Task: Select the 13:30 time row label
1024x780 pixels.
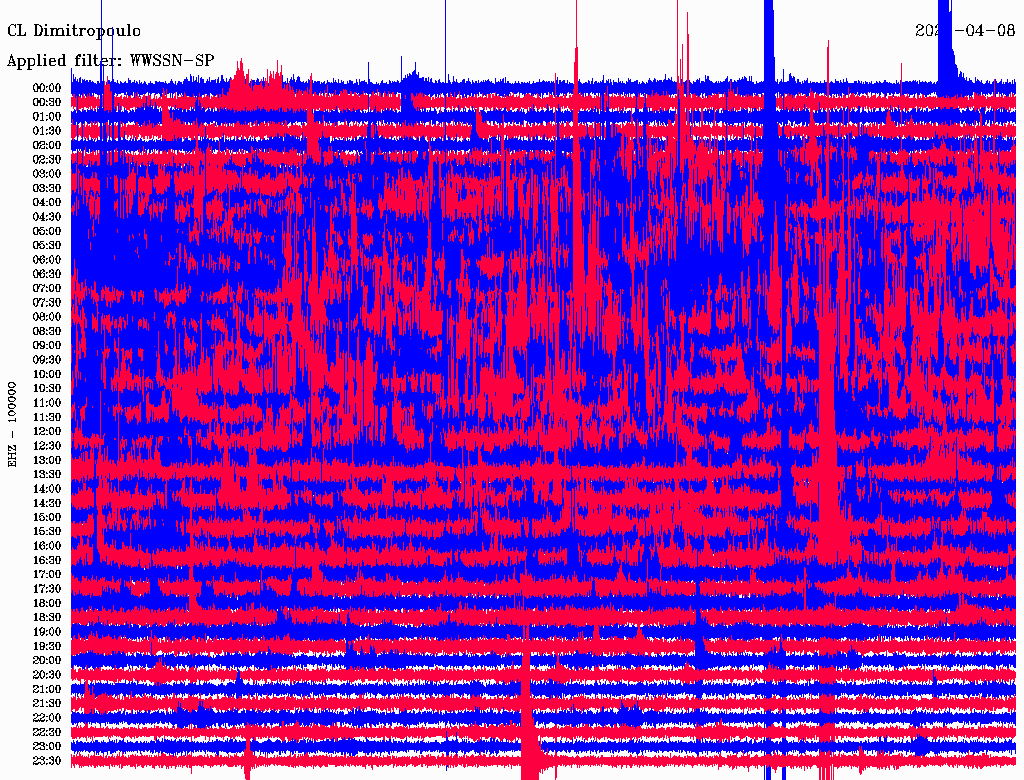Action: coord(47,474)
